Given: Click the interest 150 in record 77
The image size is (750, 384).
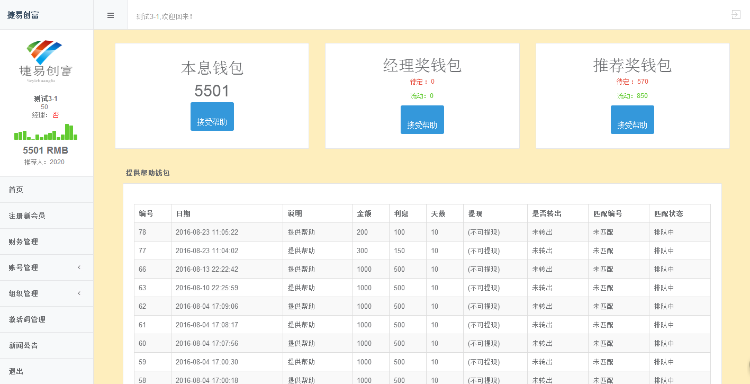Looking at the screenshot, I should pyautogui.click(x=399, y=251).
